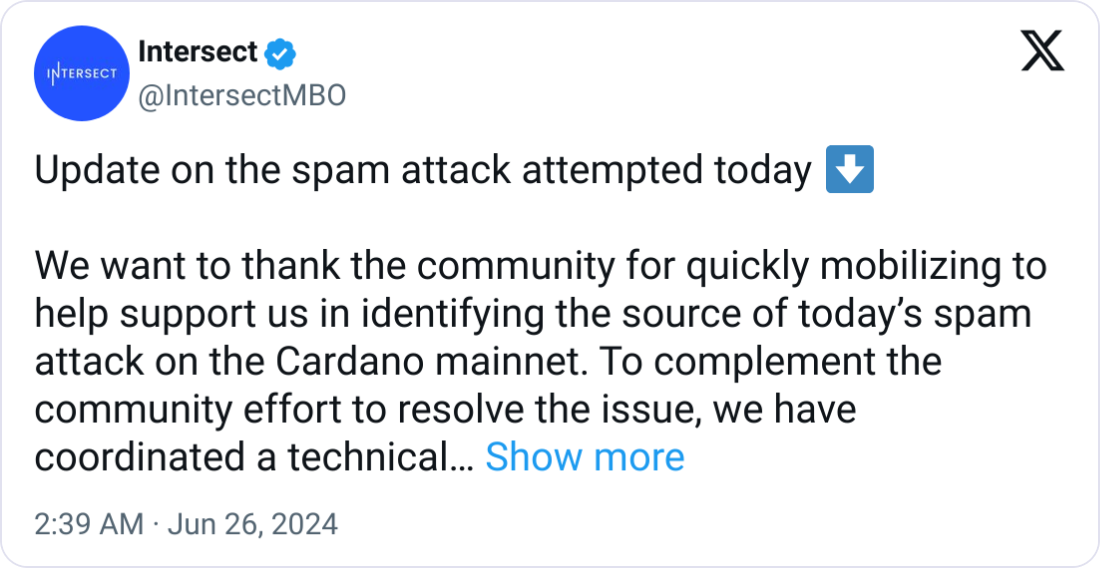Click the line starting "We want to thank"
The height and width of the screenshot is (568, 1100).
(540, 266)
